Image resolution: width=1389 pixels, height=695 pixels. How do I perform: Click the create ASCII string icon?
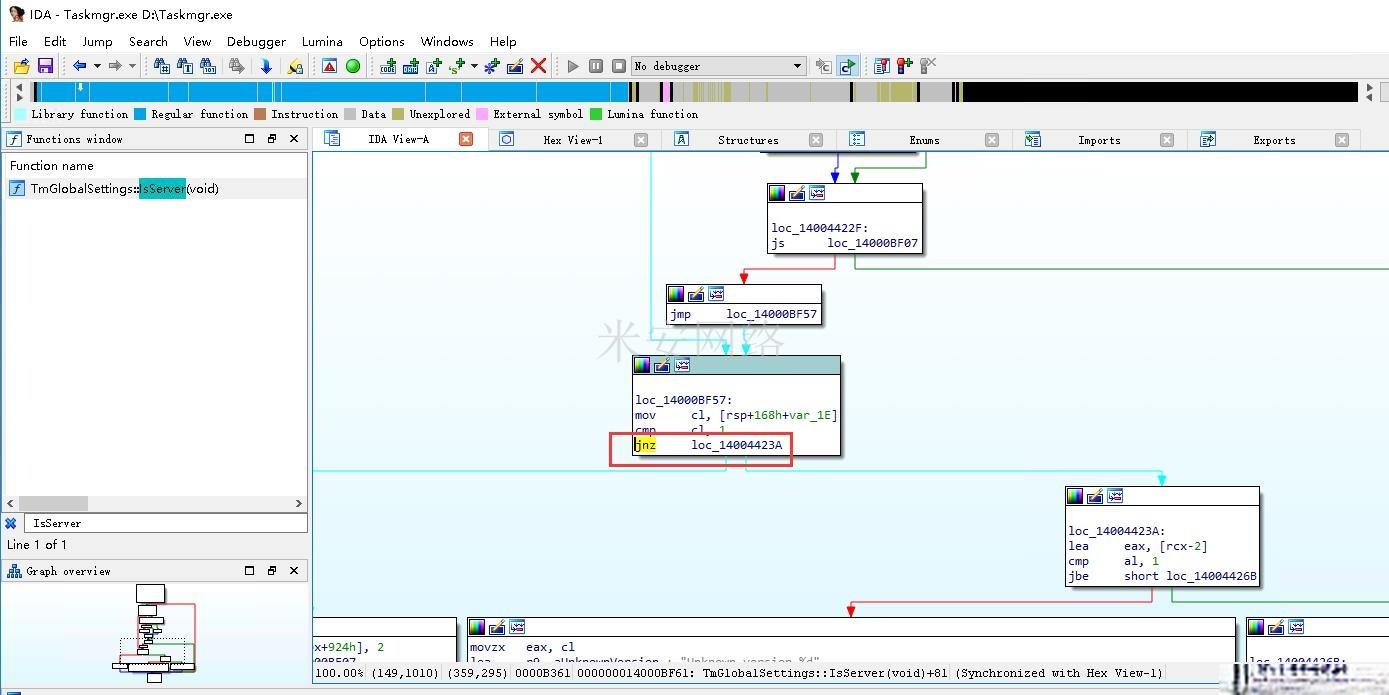click(434, 66)
